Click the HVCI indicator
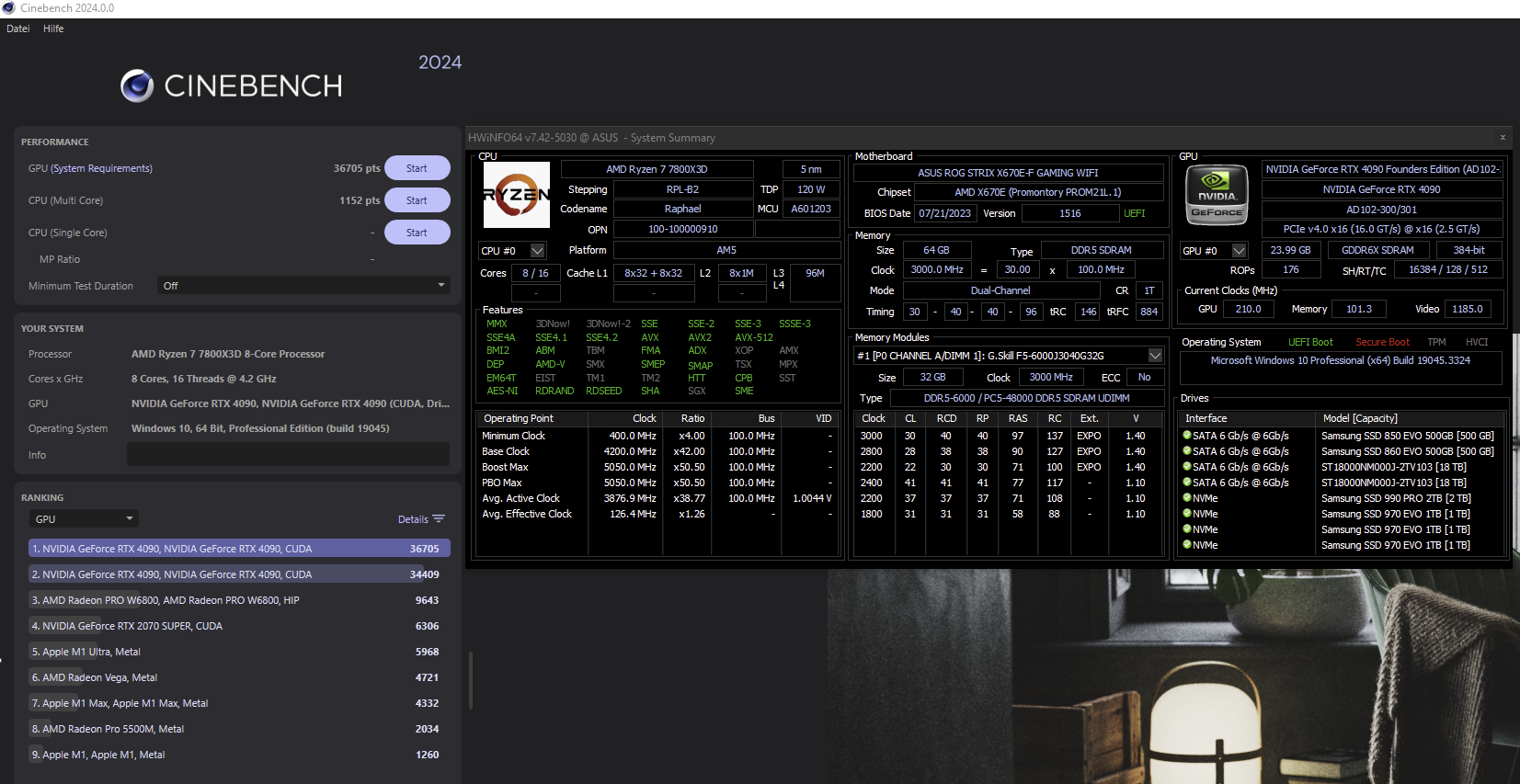 pyautogui.click(x=1477, y=342)
